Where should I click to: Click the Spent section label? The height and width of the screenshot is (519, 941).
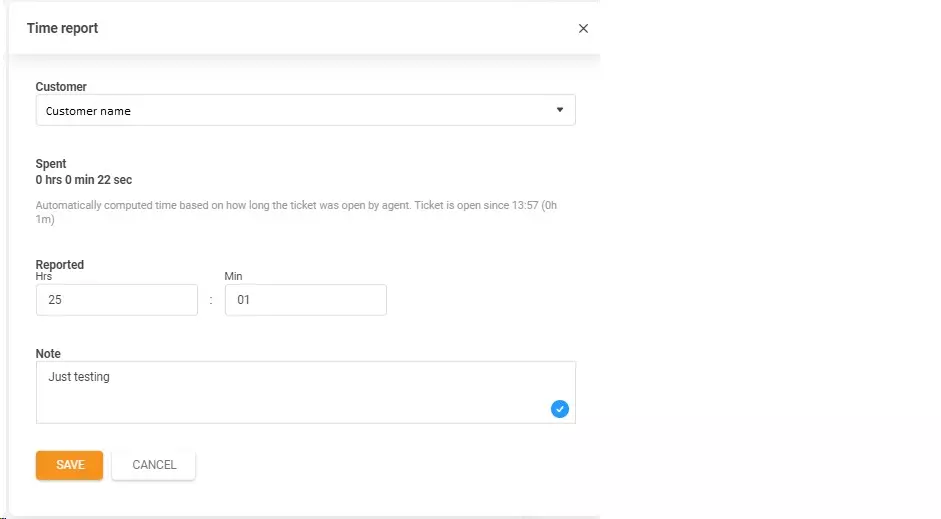[x=51, y=164]
